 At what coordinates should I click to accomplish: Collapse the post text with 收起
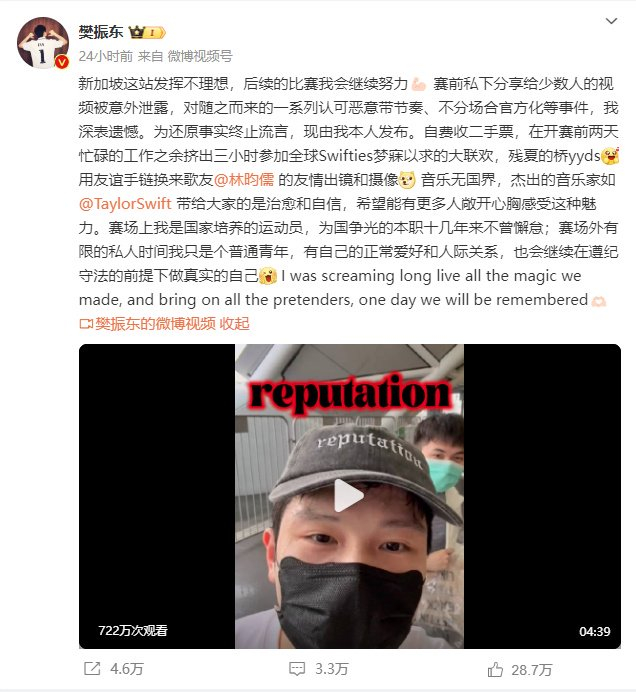[x=234, y=323]
